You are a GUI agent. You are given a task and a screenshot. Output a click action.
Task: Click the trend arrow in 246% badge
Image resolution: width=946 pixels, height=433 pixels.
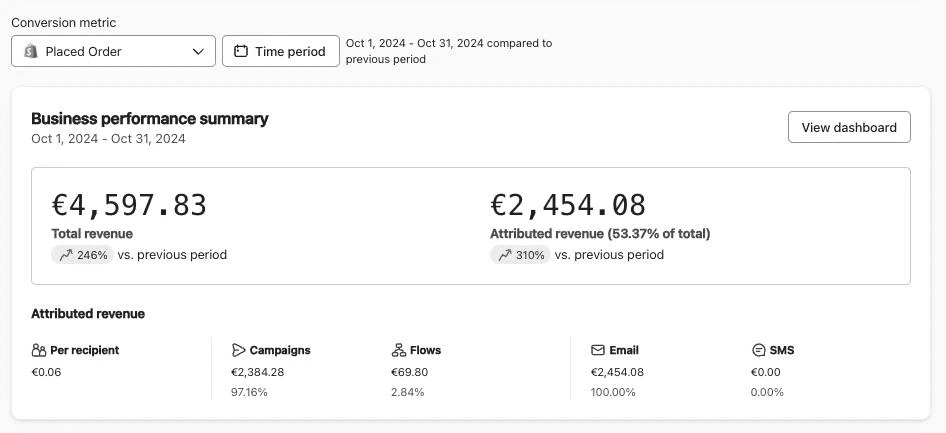(66, 255)
